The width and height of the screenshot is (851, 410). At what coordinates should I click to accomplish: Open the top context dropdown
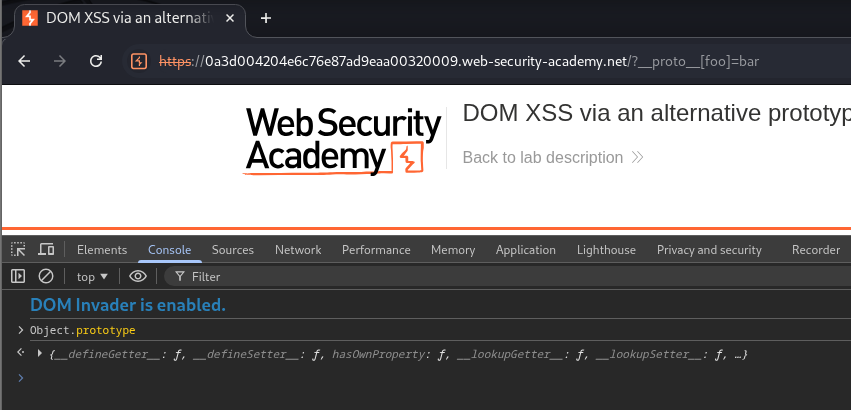pyautogui.click(x=92, y=276)
